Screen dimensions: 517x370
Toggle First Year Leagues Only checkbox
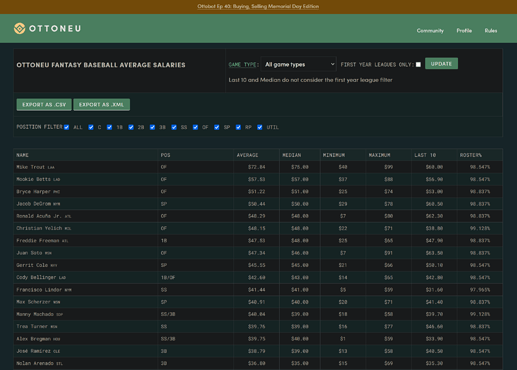click(x=418, y=65)
